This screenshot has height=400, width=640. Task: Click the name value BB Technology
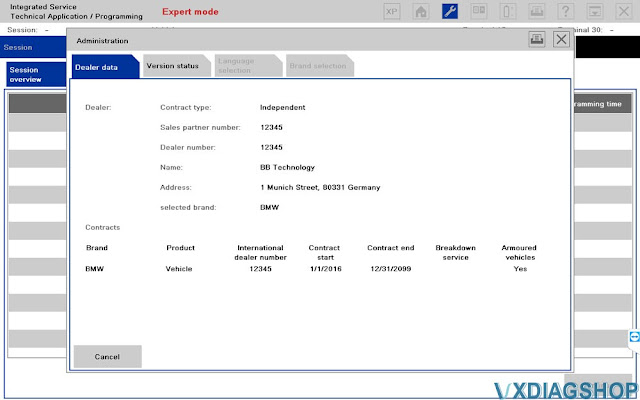pos(287,167)
